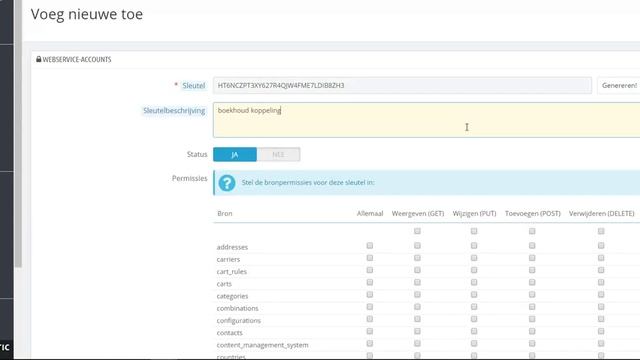Tick Allemaal checkbox for addresses
The image size is (640, 360).
(370, 245)
